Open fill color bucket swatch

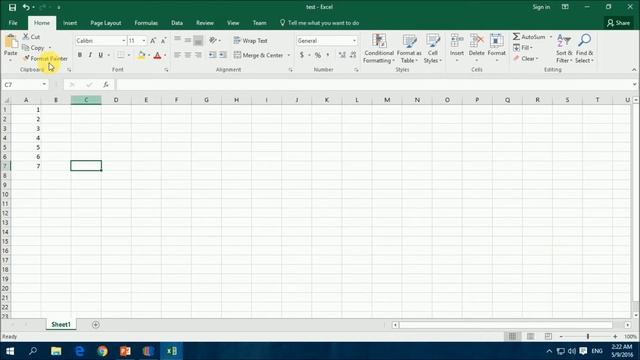pos(141,55)
